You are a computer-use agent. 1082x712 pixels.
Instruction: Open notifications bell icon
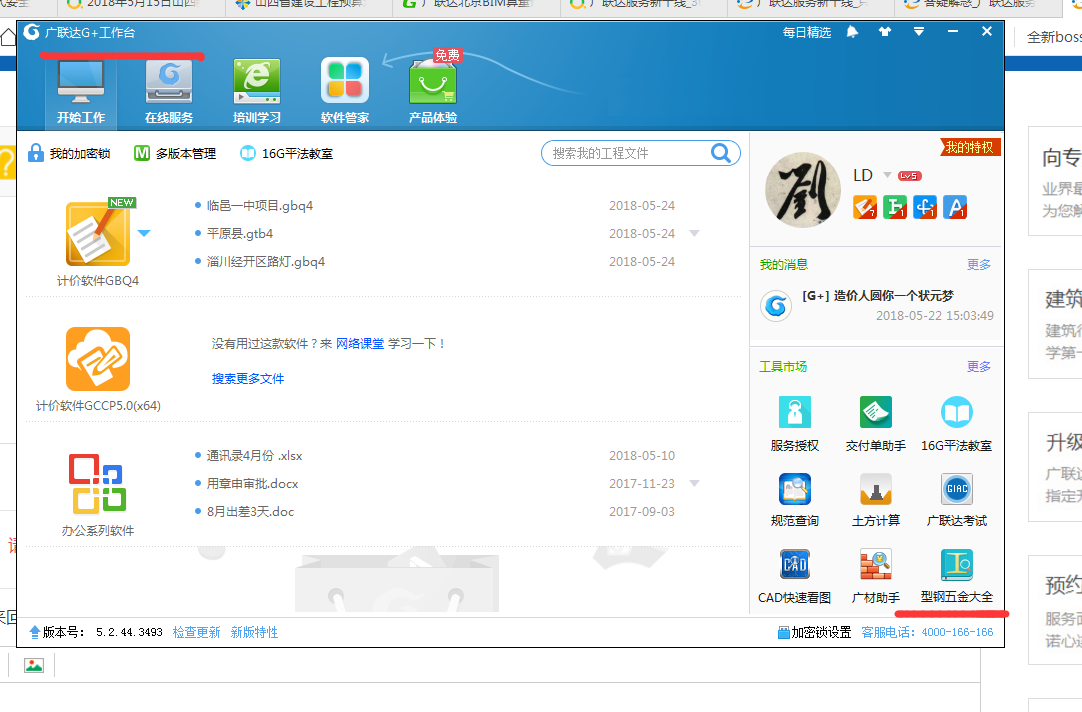point(852,32)
